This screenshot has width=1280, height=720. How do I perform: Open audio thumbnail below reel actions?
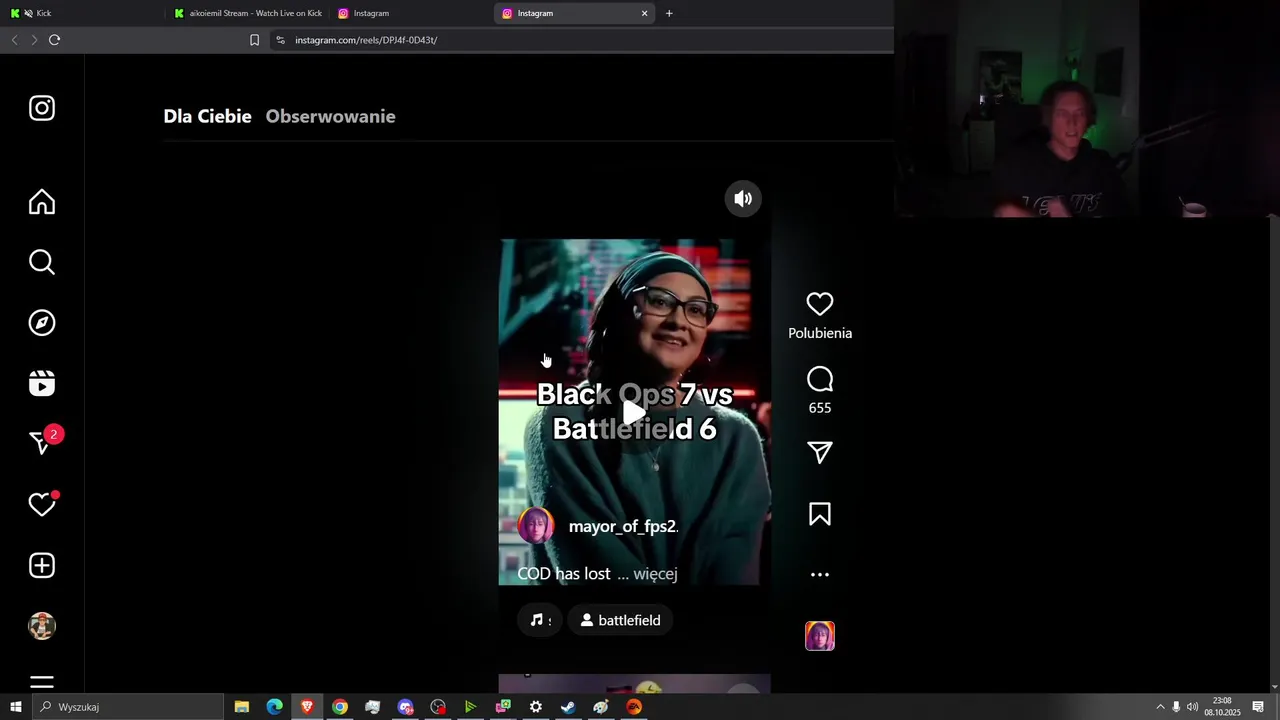point(820,636)
